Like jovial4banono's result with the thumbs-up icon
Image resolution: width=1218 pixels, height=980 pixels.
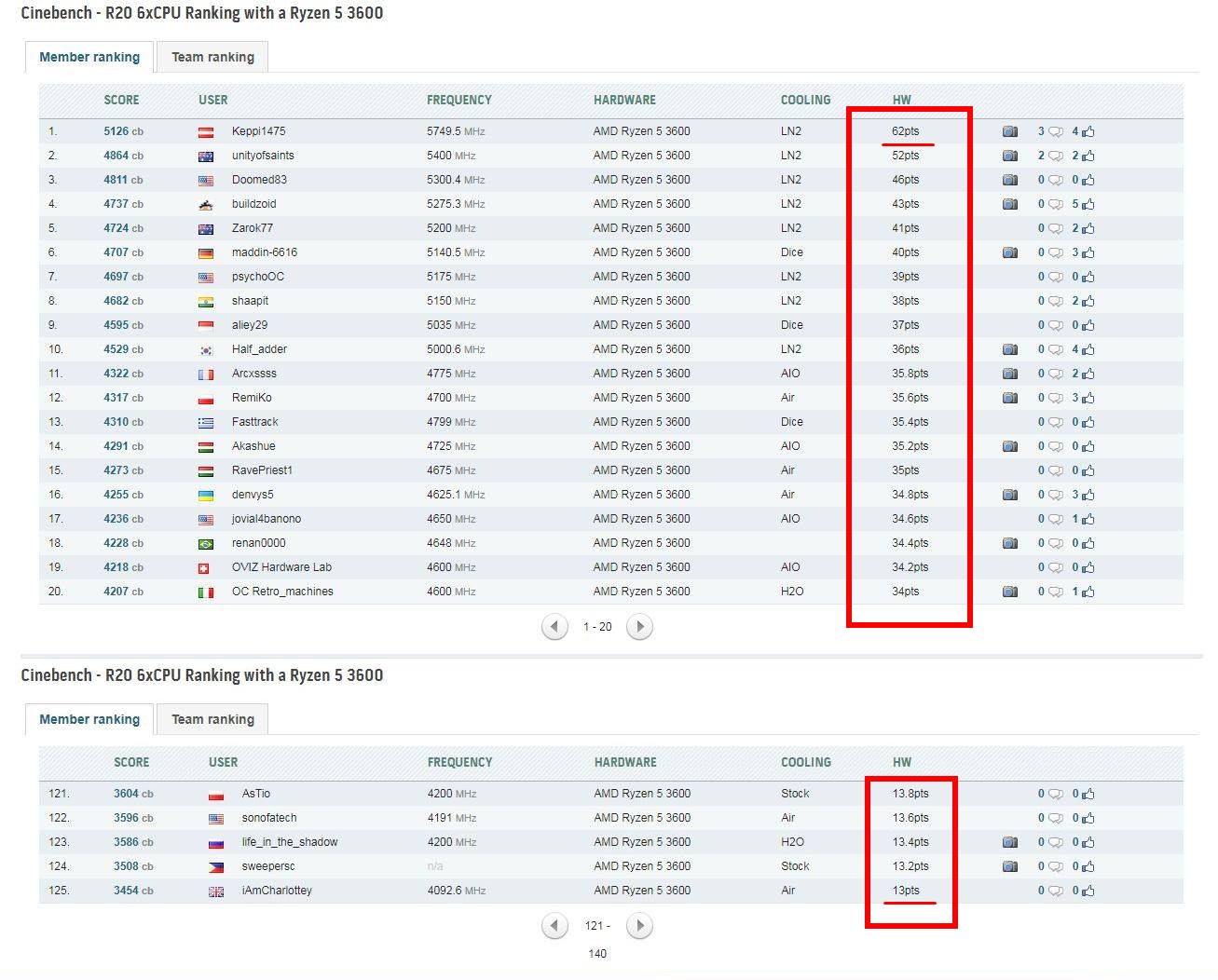click(1088, 519)
